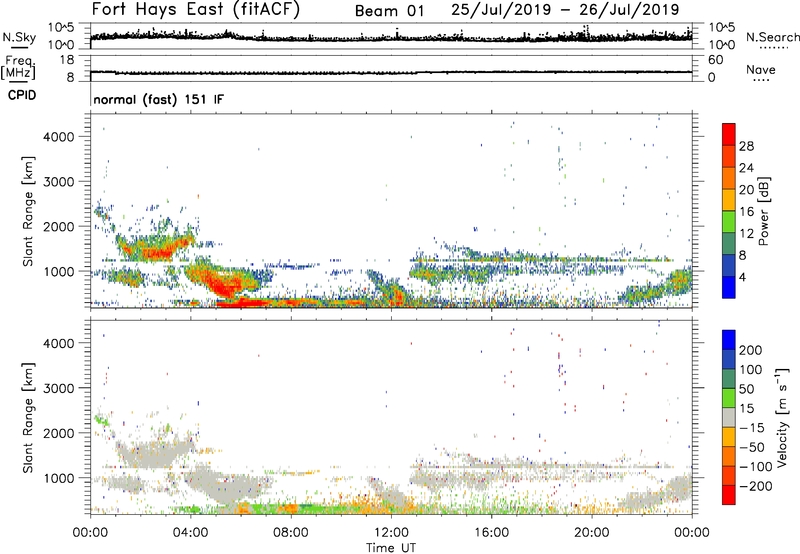Click the "1000" tick of the velocity panel
This screenshot has height=554, width=800.
58,477
